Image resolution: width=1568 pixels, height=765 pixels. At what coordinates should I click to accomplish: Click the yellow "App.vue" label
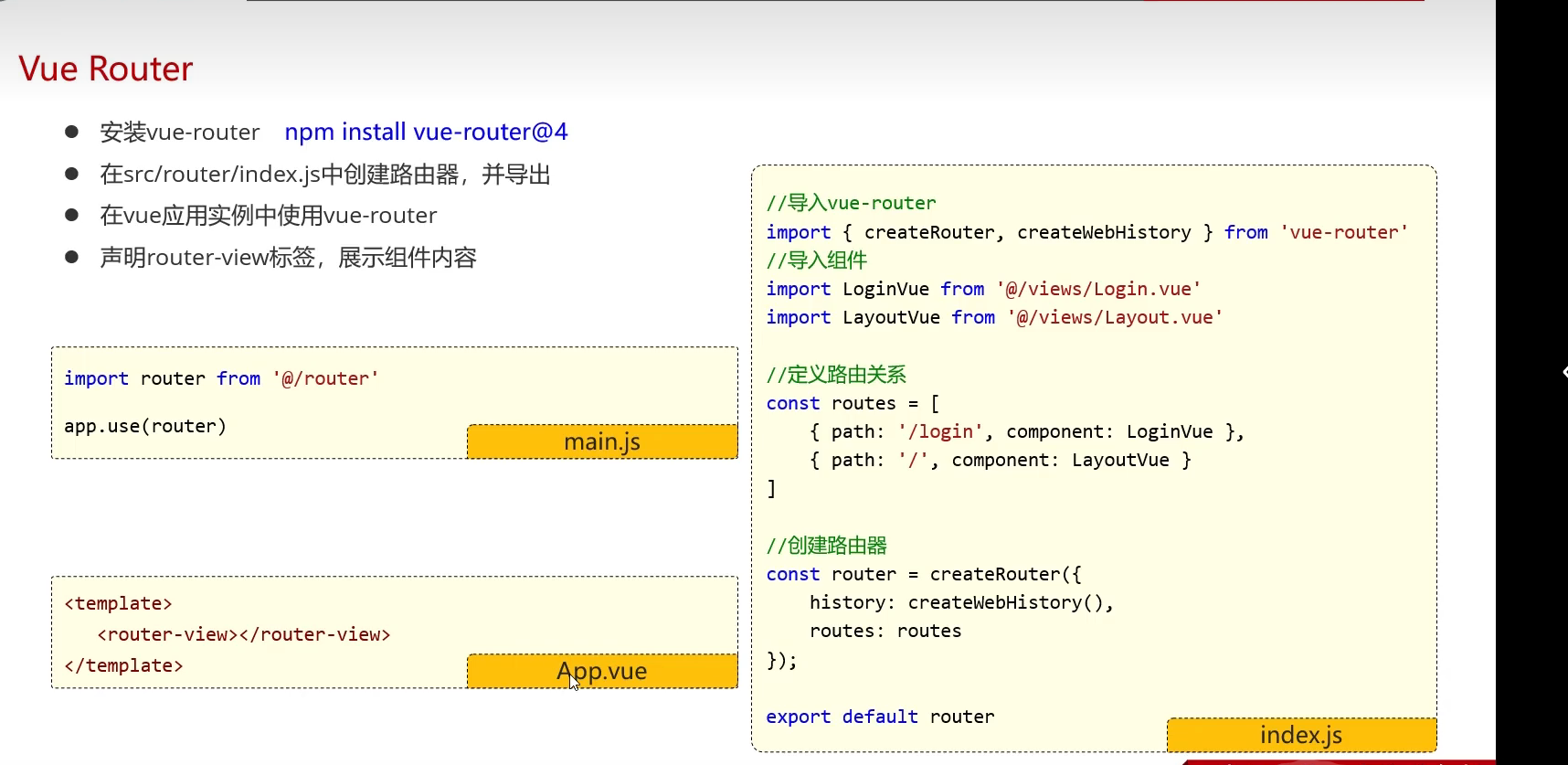coord(602,671)
